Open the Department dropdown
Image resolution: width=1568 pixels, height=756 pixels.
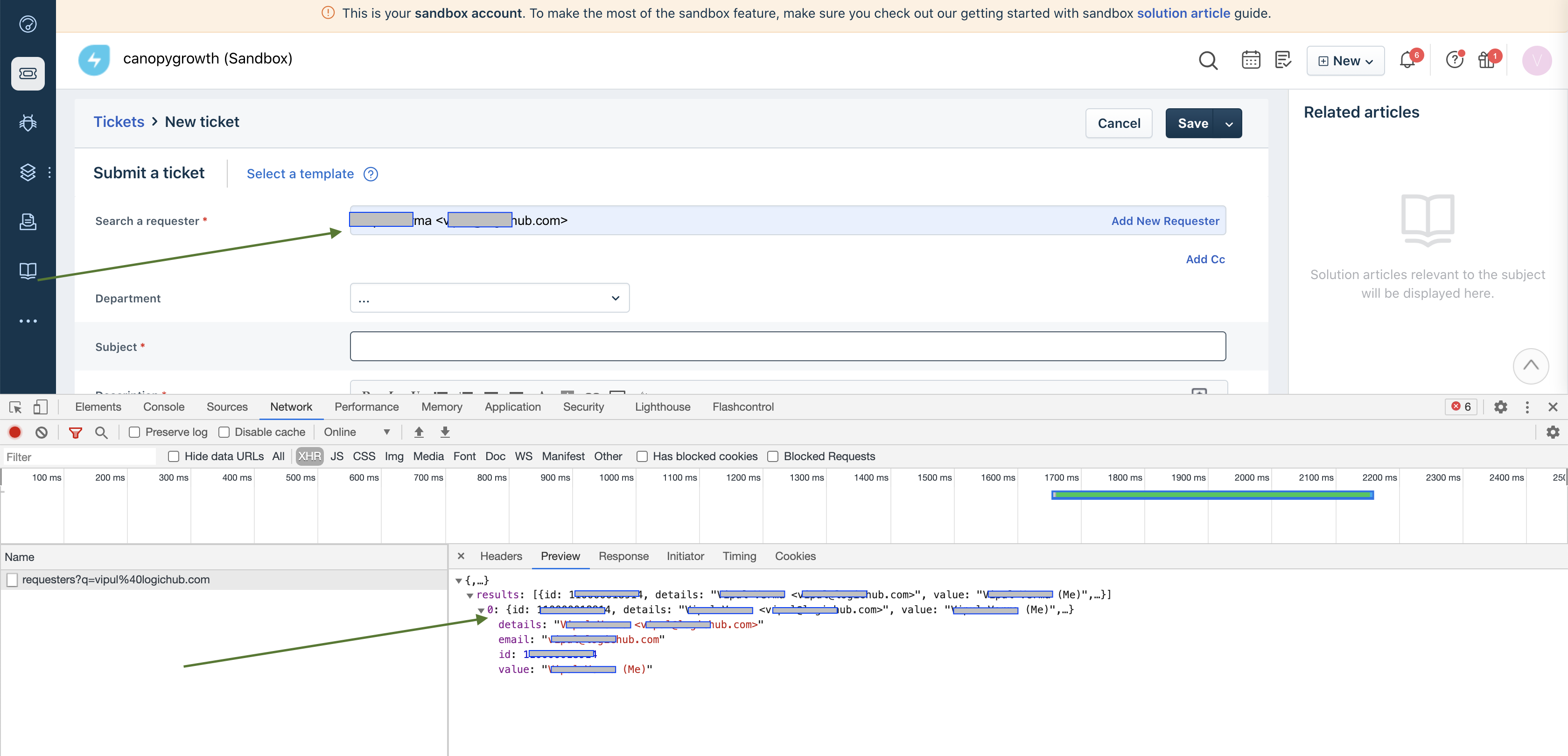click(x=490, y=298)
